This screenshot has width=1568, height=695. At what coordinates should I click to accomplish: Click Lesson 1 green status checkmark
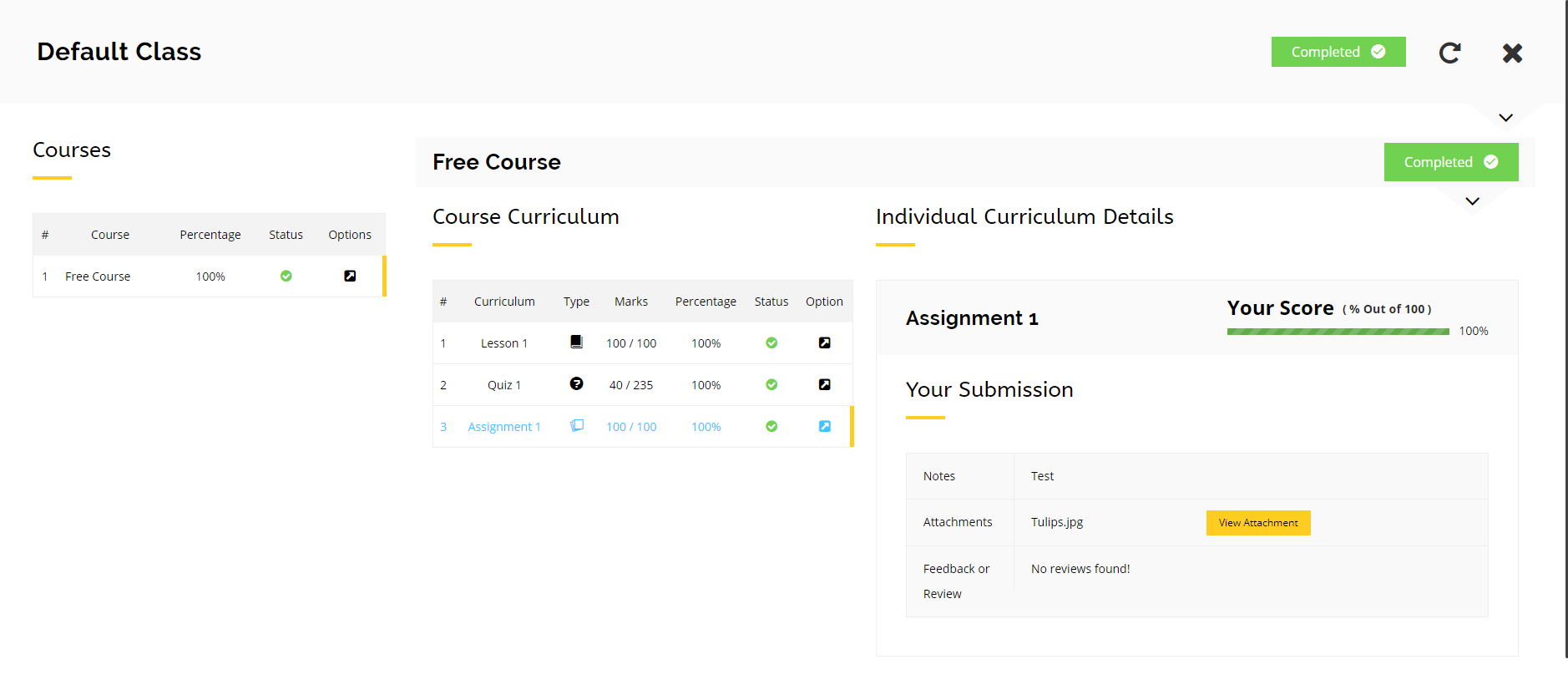(771, 343)
